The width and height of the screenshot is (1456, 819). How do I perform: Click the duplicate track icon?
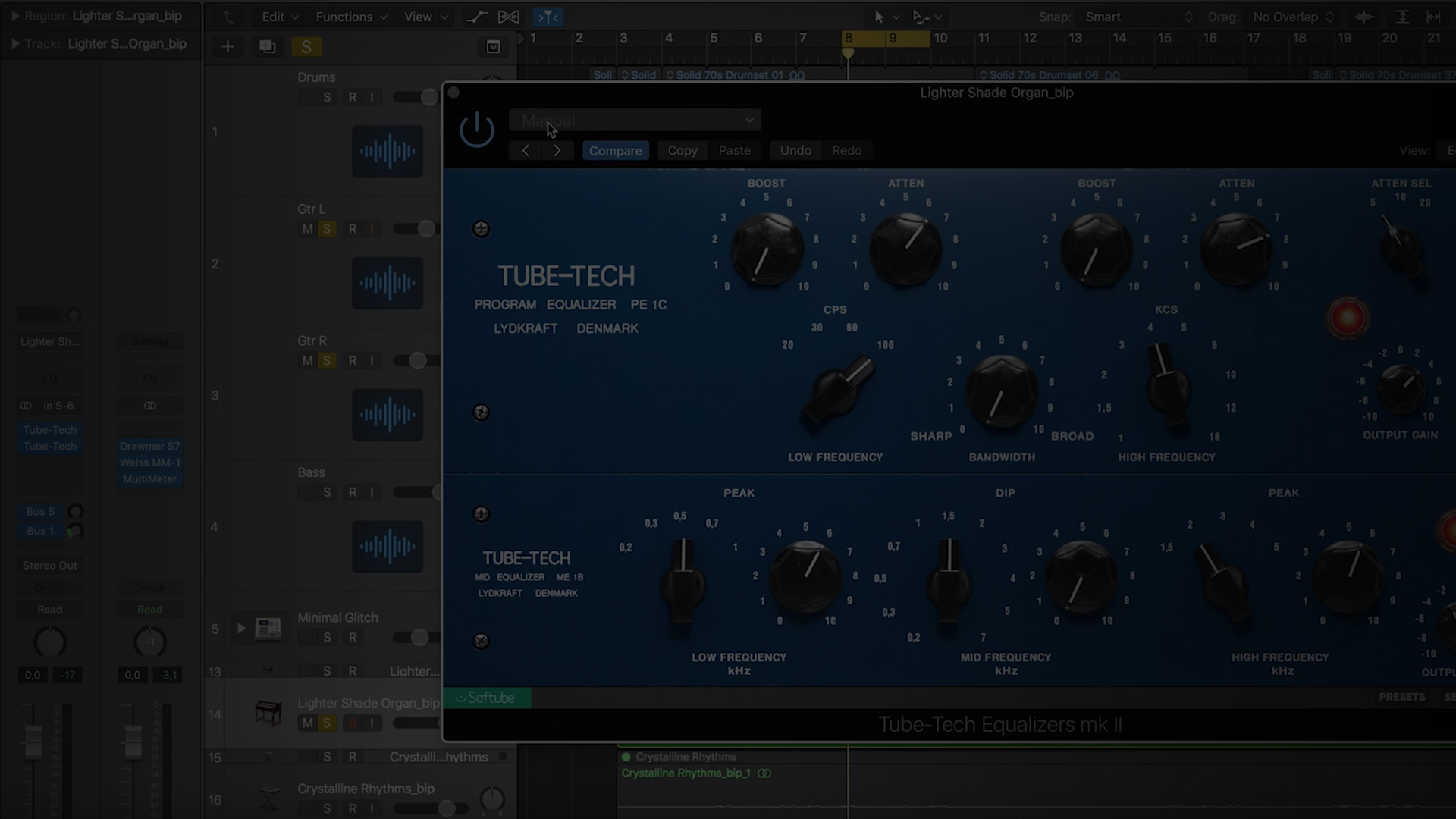pyautogui.click(x=267, y=47)
